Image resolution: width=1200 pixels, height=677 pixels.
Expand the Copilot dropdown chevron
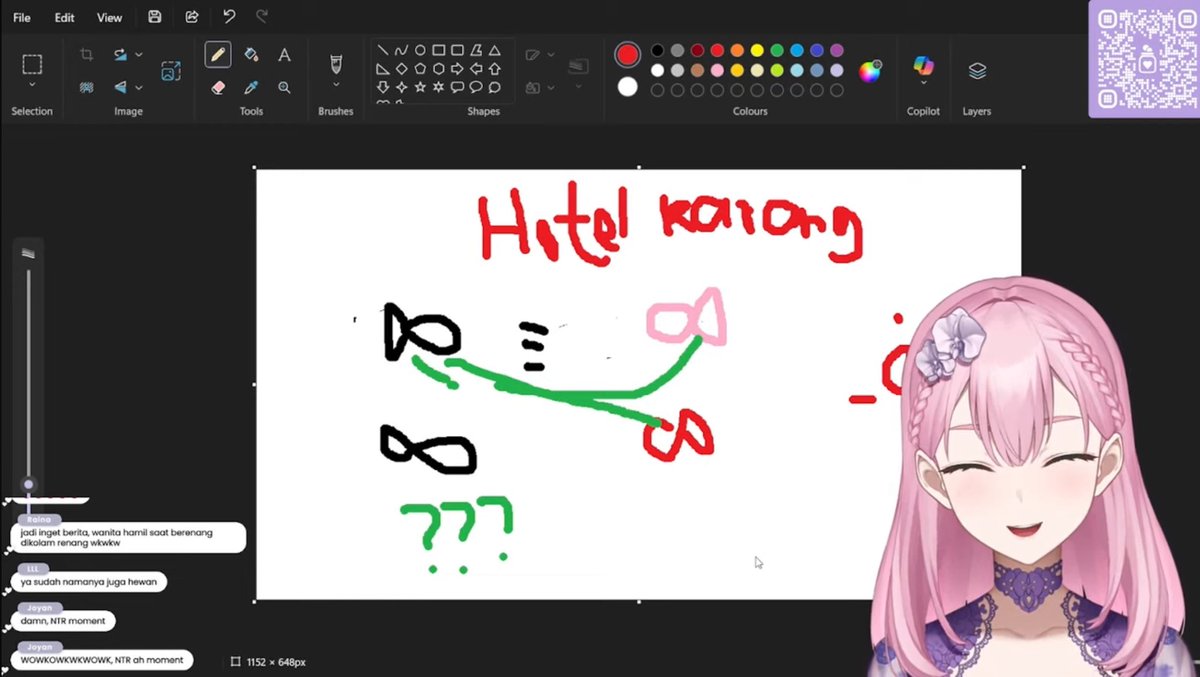(x=923, y=84)
